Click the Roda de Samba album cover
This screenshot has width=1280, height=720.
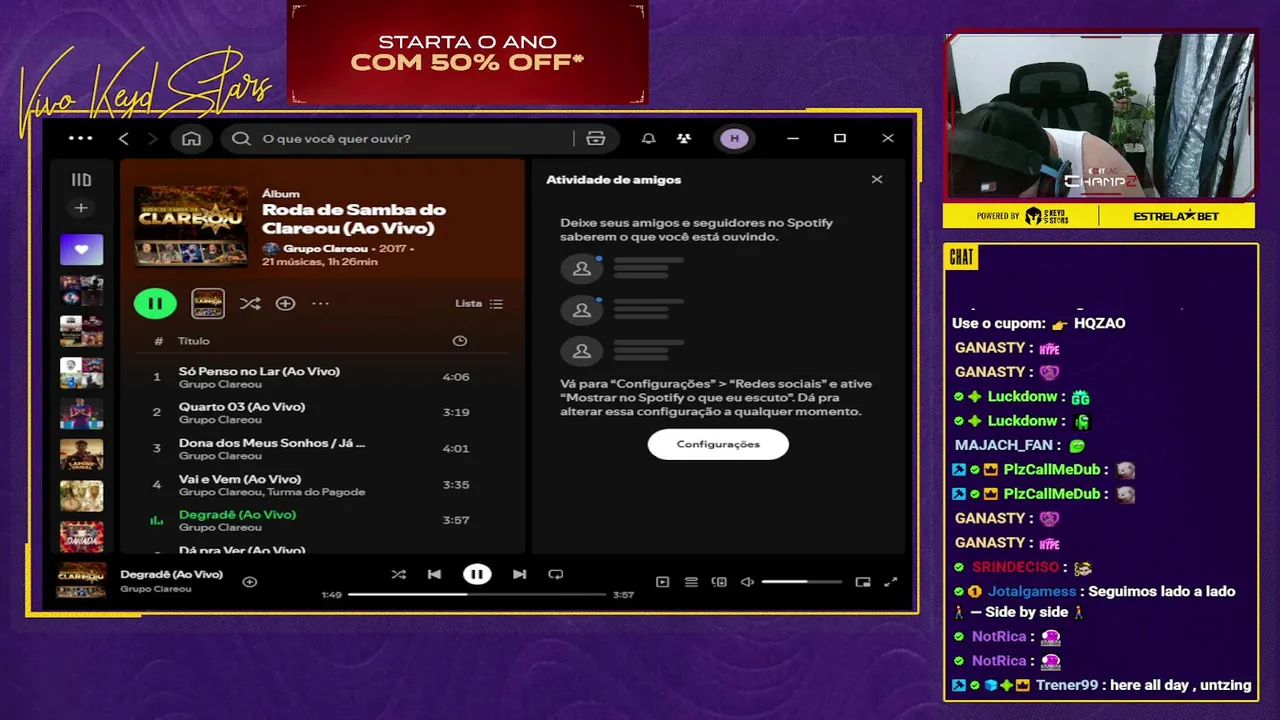pos(191,226)
